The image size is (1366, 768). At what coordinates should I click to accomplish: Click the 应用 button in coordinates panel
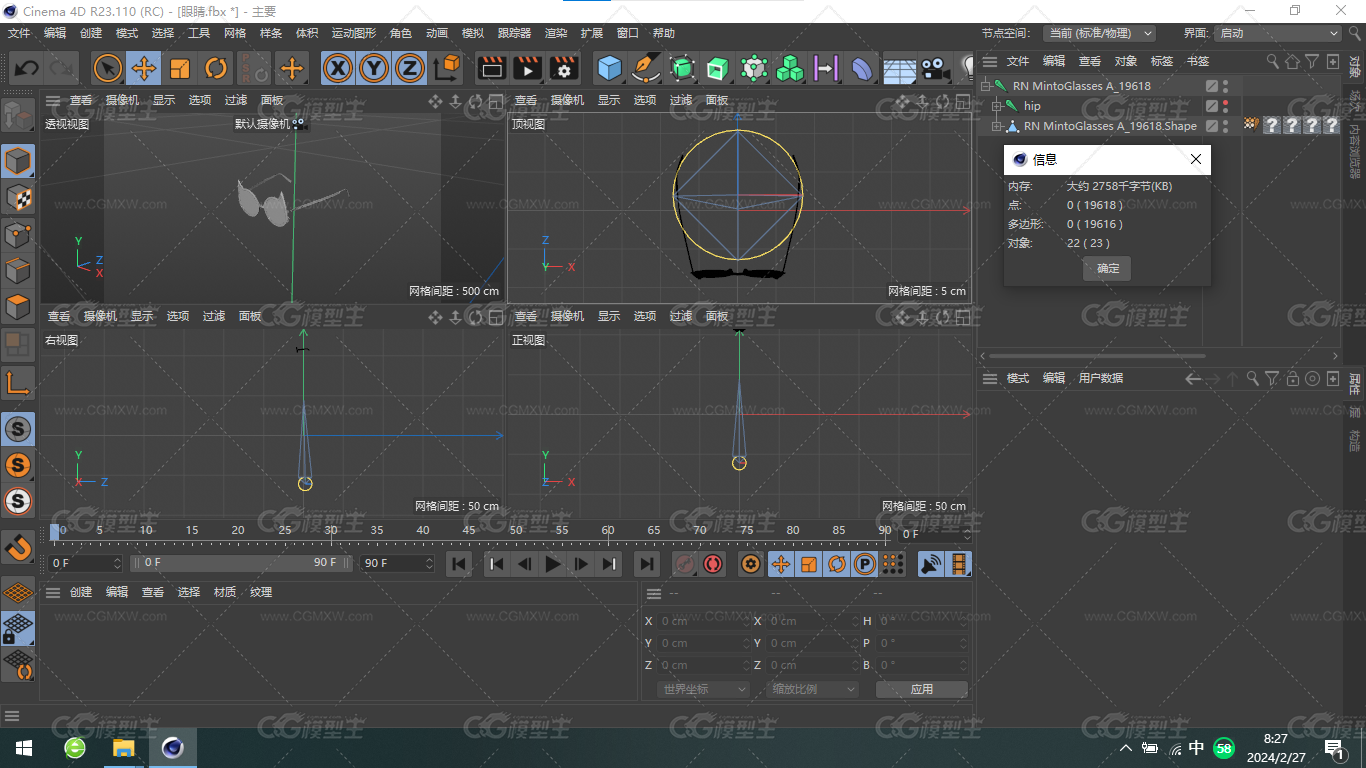[x=922, y=689]
